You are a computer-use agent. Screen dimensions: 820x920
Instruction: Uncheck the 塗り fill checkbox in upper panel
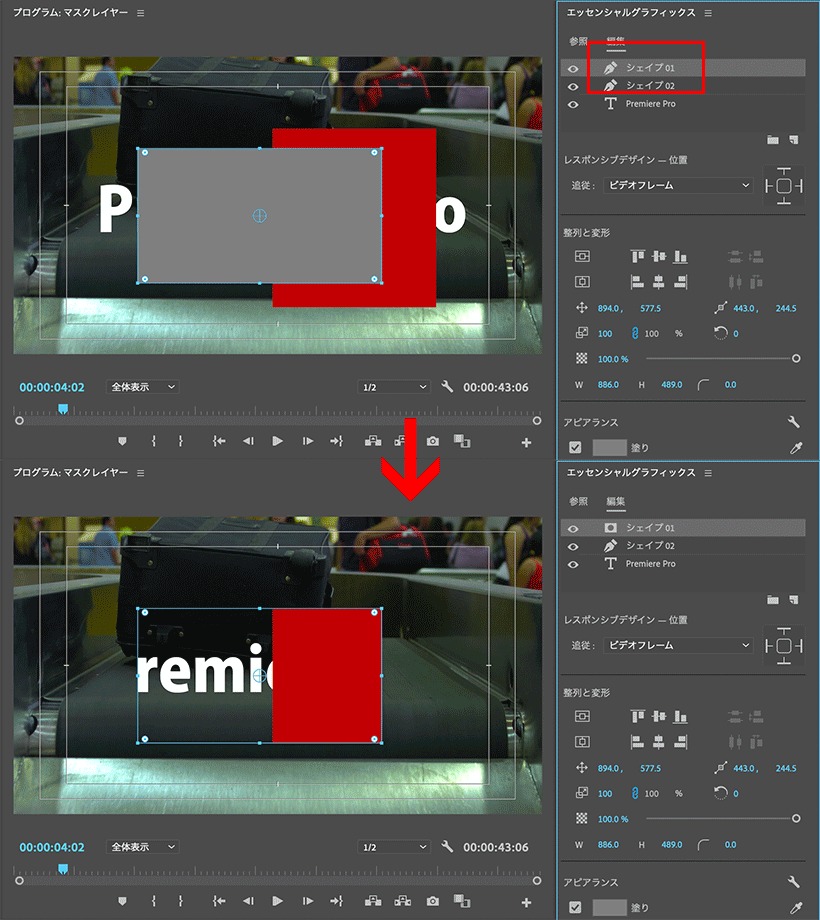click(x=575, y=448)
